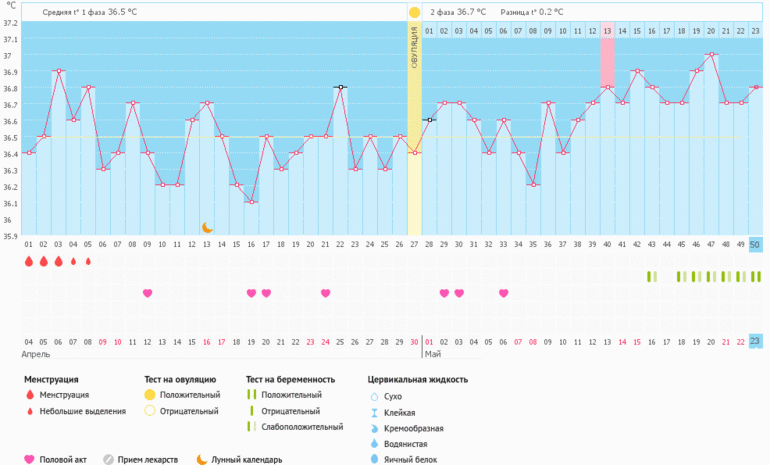Click the pink highlighted column for day 13
This screenshot has width=770, height=465.
click(x=607, y=58)
